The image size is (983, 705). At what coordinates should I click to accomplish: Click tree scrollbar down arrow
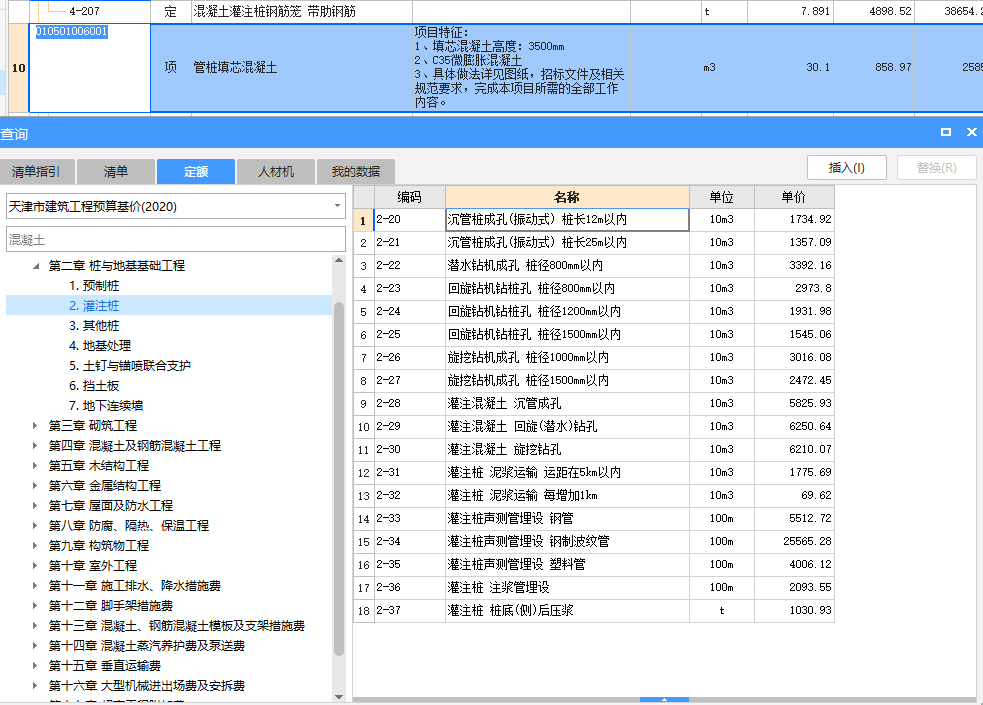(x=339, y=697)
